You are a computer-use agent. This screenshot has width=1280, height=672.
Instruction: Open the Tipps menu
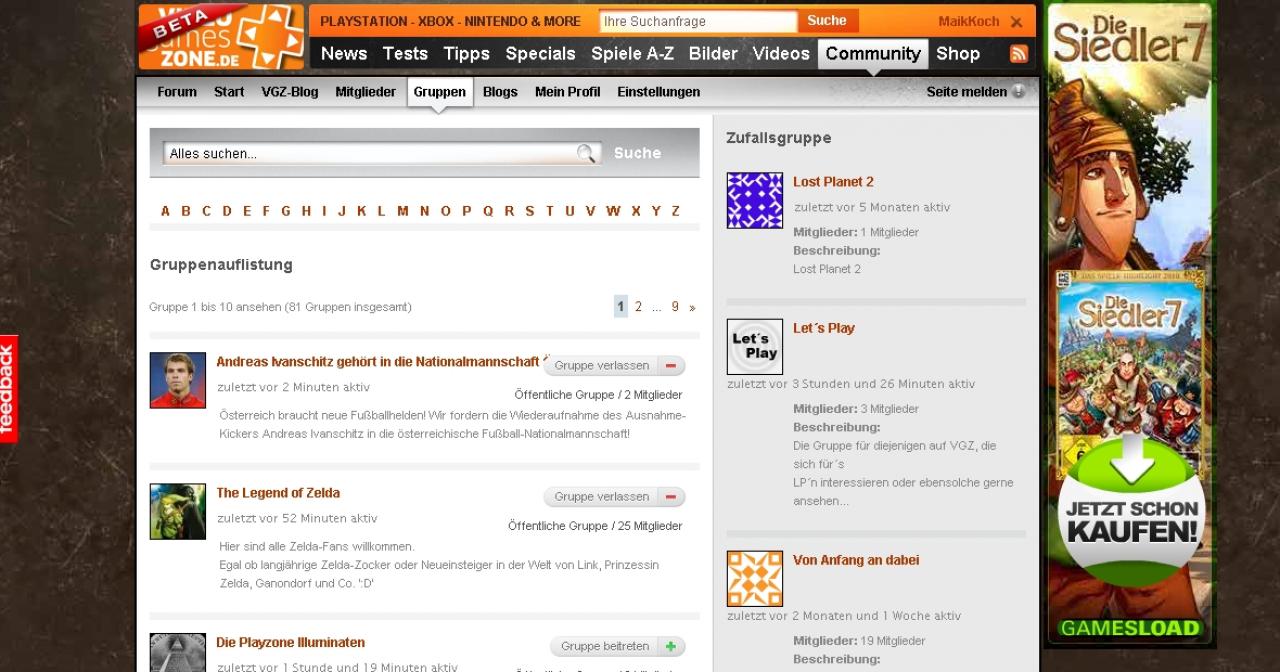click(x=467, y=54)
